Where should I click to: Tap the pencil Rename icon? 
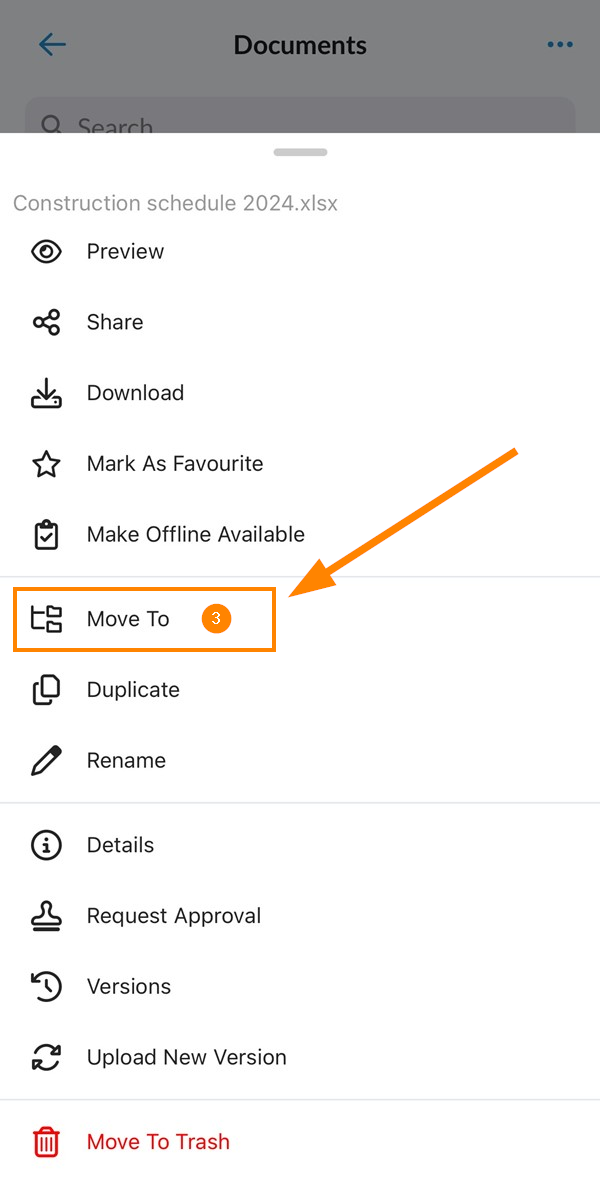46,761
